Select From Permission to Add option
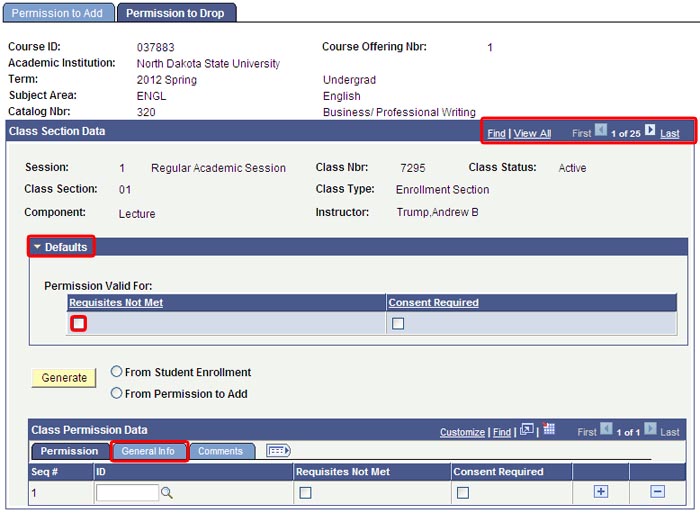Screen dimensions: 700x513 [117, 393]
